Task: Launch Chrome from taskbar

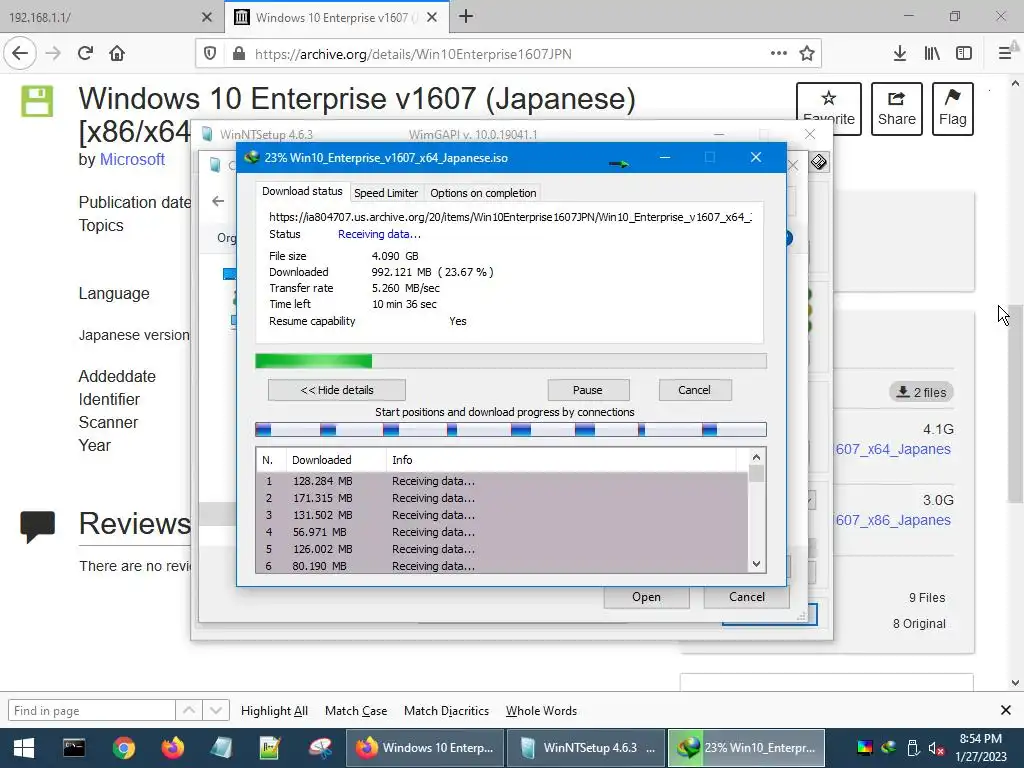Action: click(123, 748)
